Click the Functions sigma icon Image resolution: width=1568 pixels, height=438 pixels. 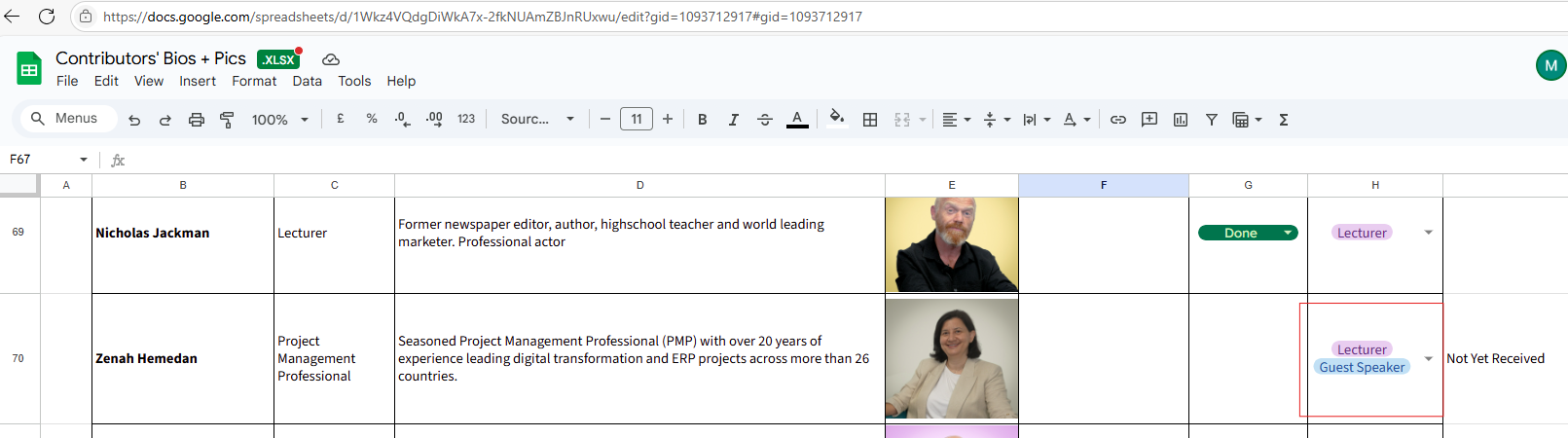click(1284, 120)
